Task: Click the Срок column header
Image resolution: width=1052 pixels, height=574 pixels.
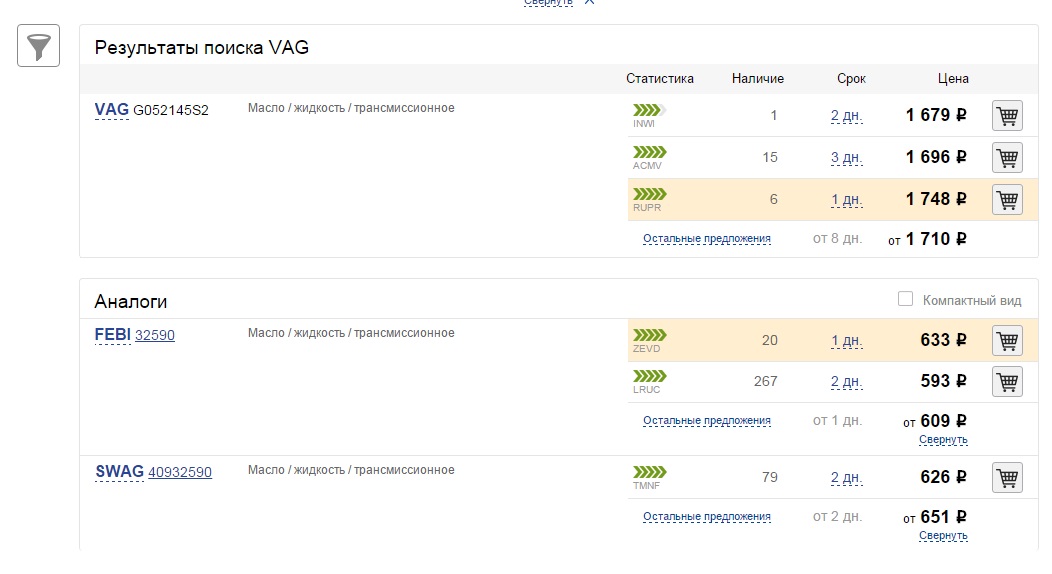Action: pos(851,78)
